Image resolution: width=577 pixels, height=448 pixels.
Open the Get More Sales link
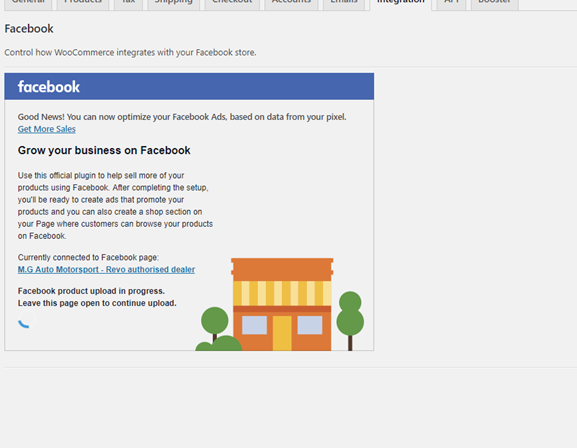click(x=47, y=129)
